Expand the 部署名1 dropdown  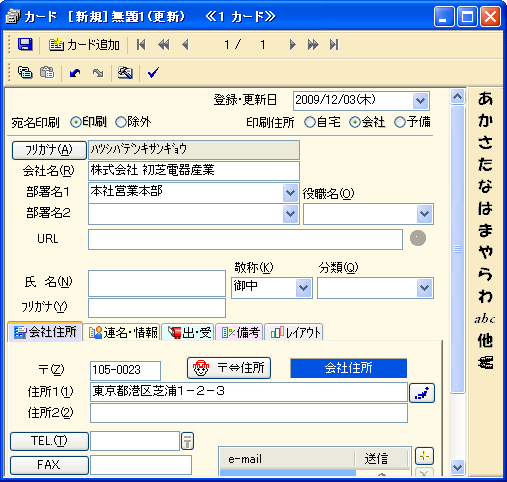[x=290, y=193]
